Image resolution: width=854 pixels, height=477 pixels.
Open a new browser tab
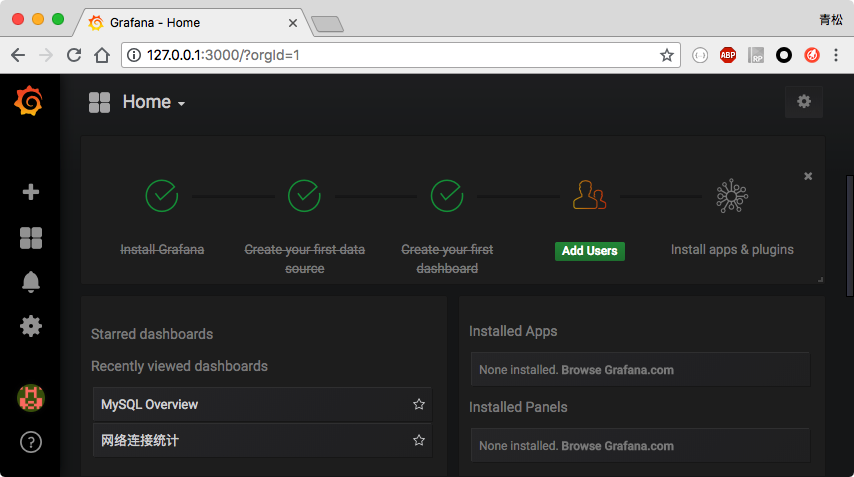click(x=327, y=24)
